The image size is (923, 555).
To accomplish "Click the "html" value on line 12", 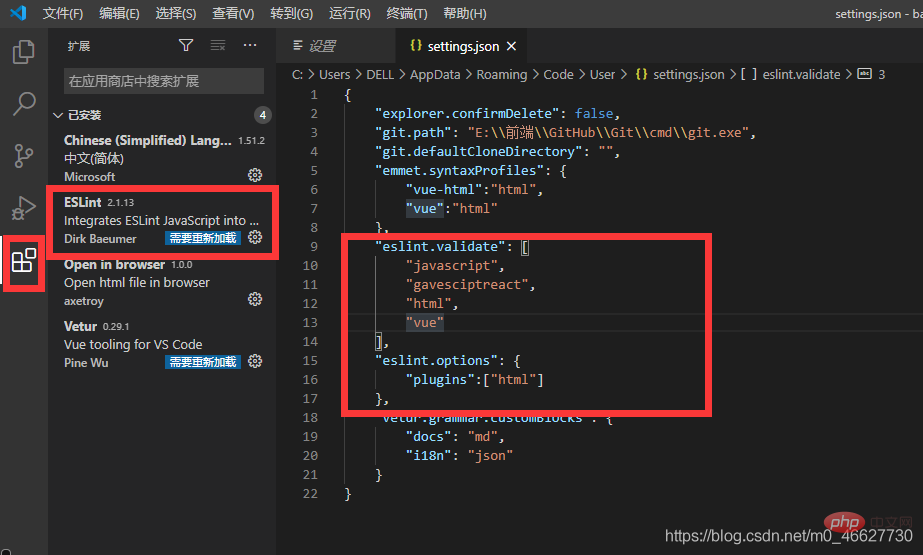I will coord(428,303).
